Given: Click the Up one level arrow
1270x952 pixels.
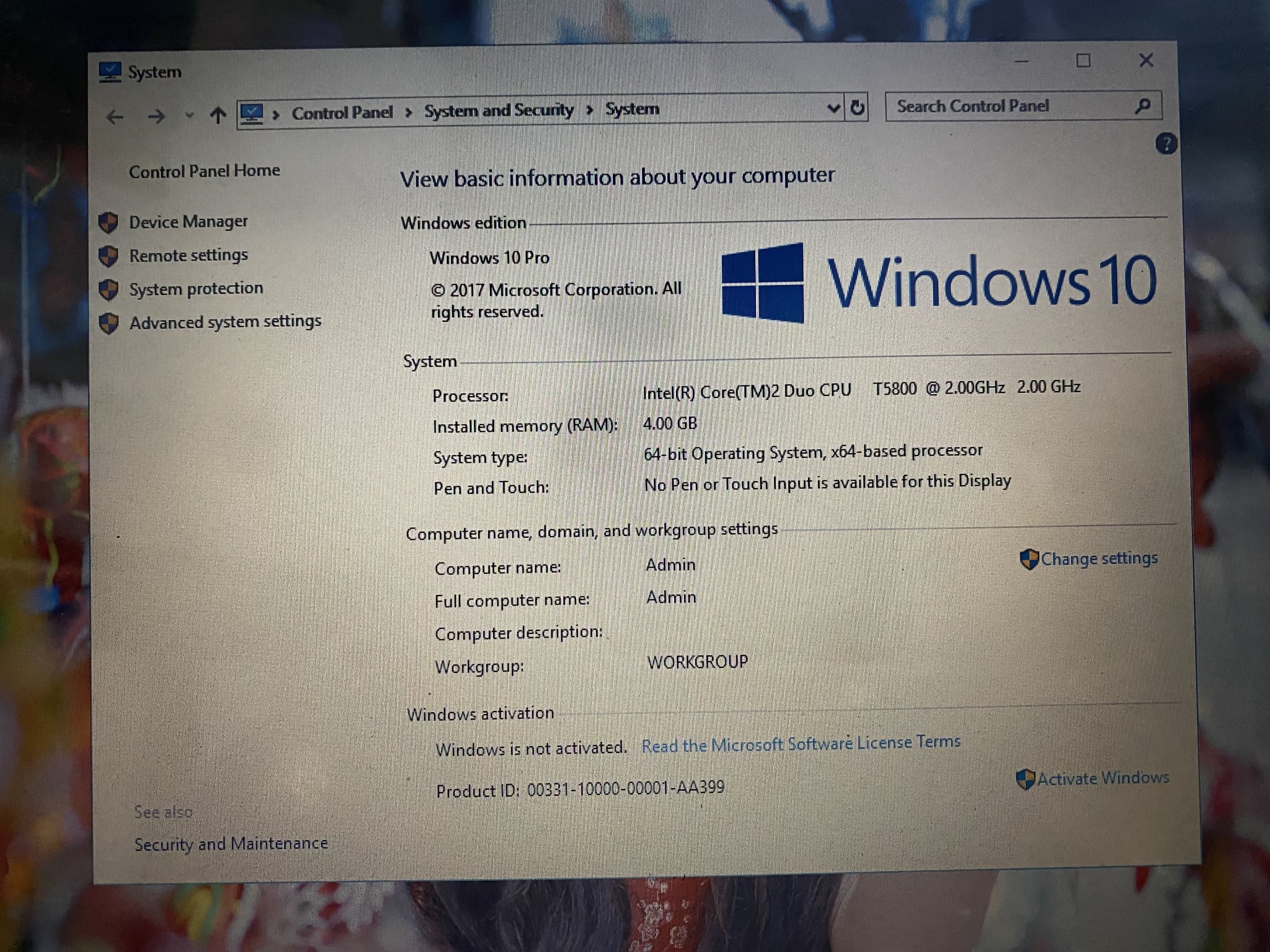Looking at the screenshot, I should [x=217, y=115].
